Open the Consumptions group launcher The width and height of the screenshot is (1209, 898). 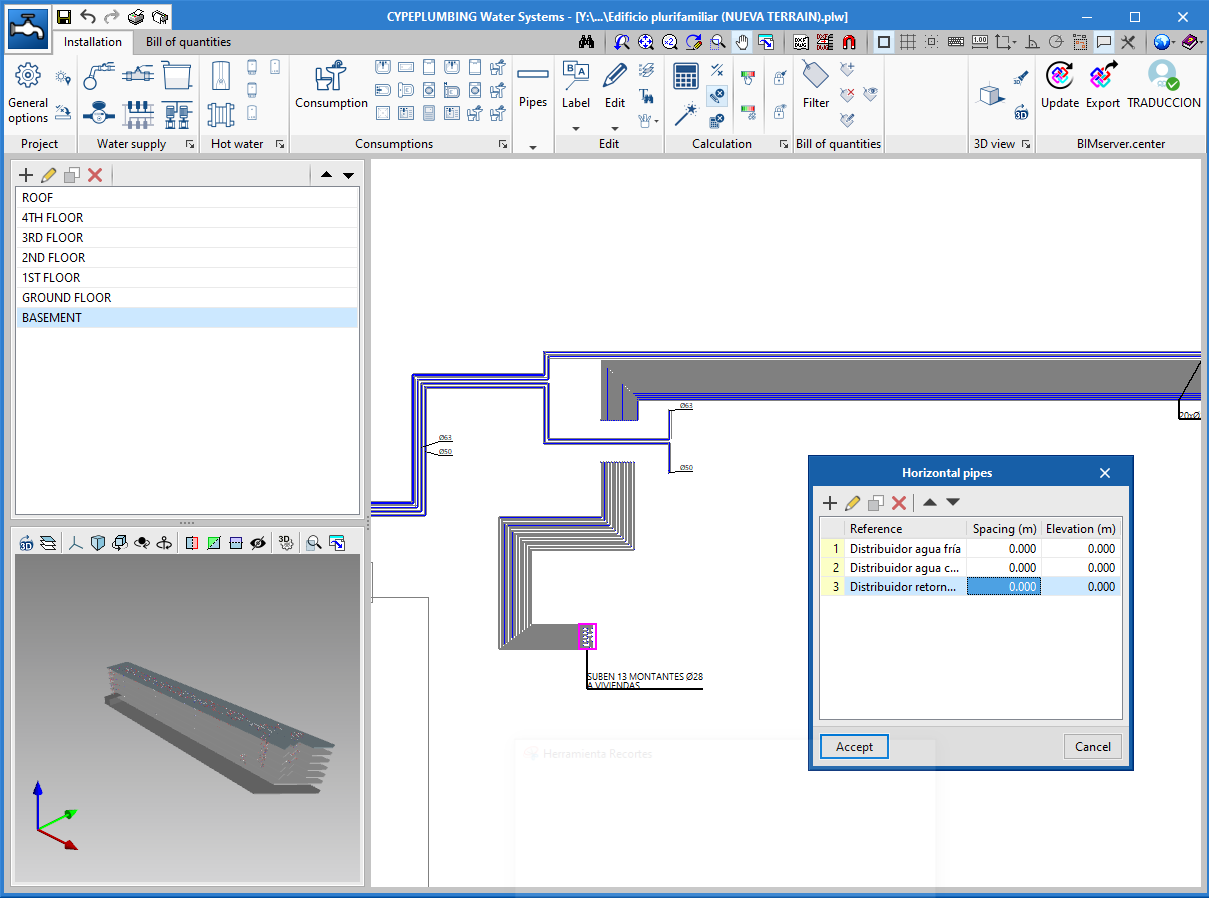coord(503,144)
